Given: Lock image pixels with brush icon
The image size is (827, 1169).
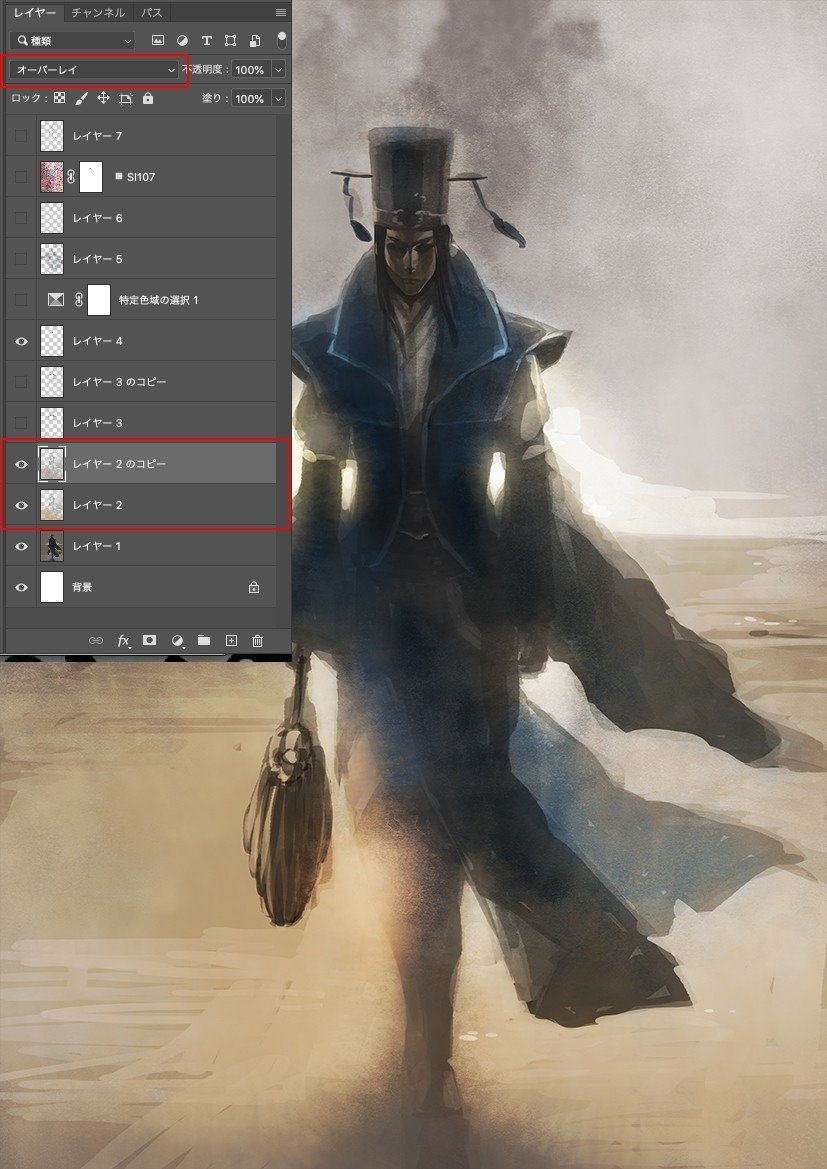Looking at the screenshot, I should (x=81, y=98).
